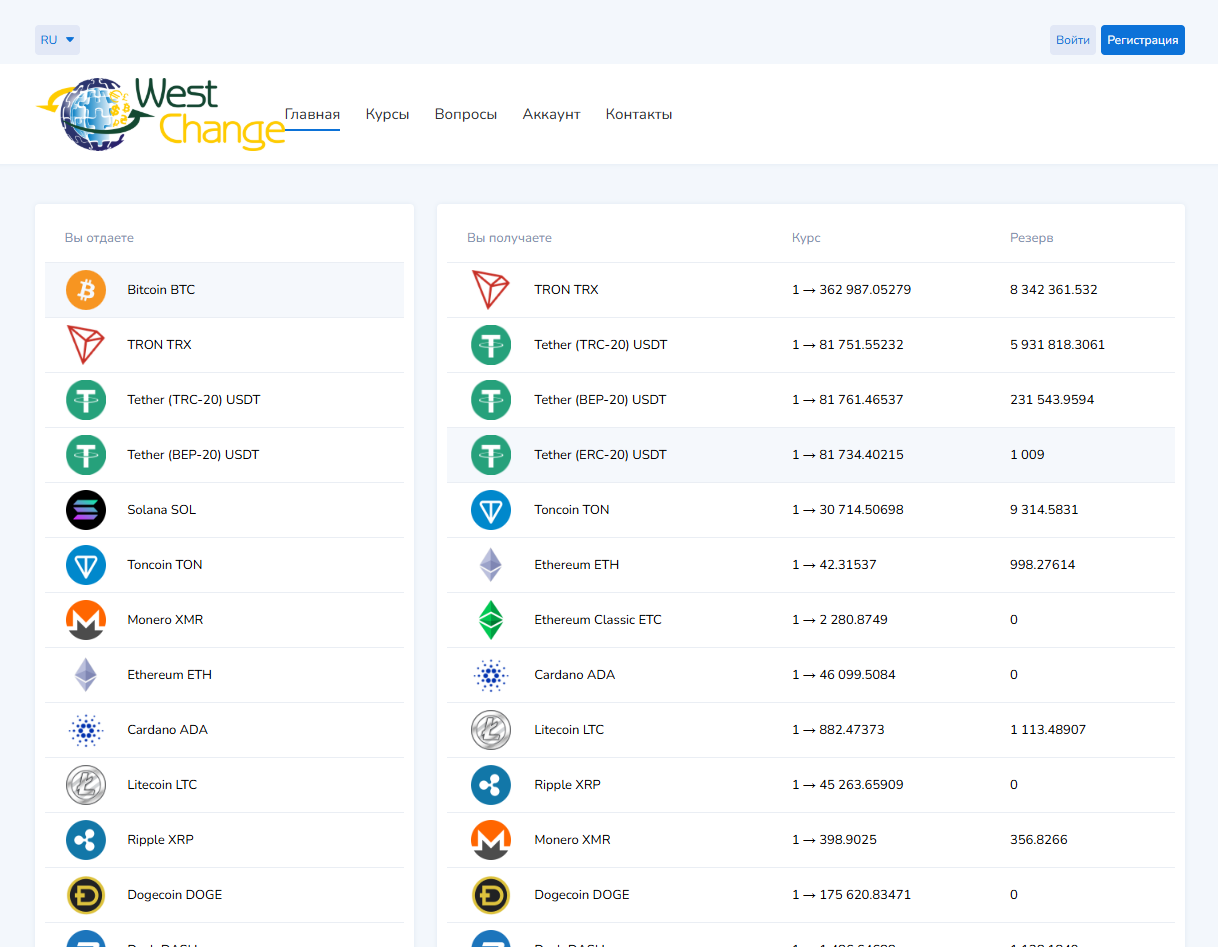The image size is (1218, 947).
Task: Open the RU language dropdown
Action: 57,40
